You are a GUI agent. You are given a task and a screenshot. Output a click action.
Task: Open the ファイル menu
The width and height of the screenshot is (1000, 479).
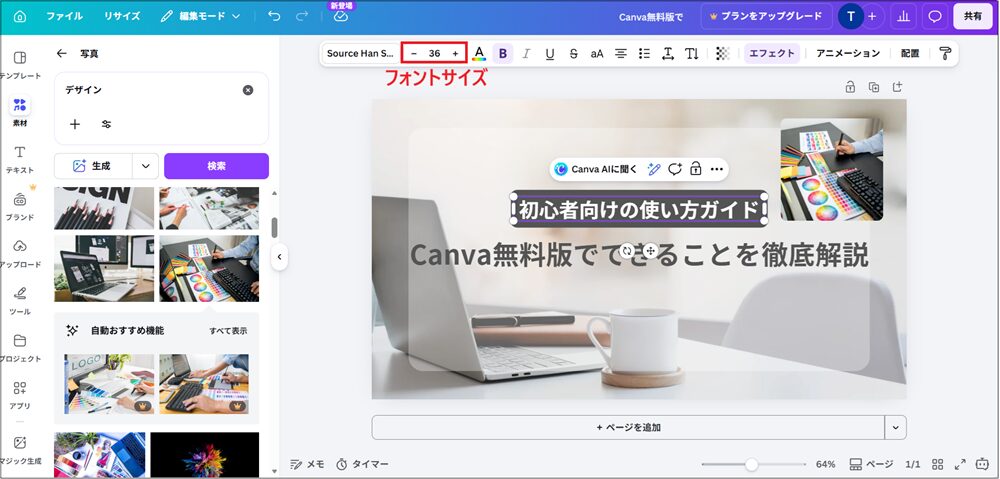64,17
